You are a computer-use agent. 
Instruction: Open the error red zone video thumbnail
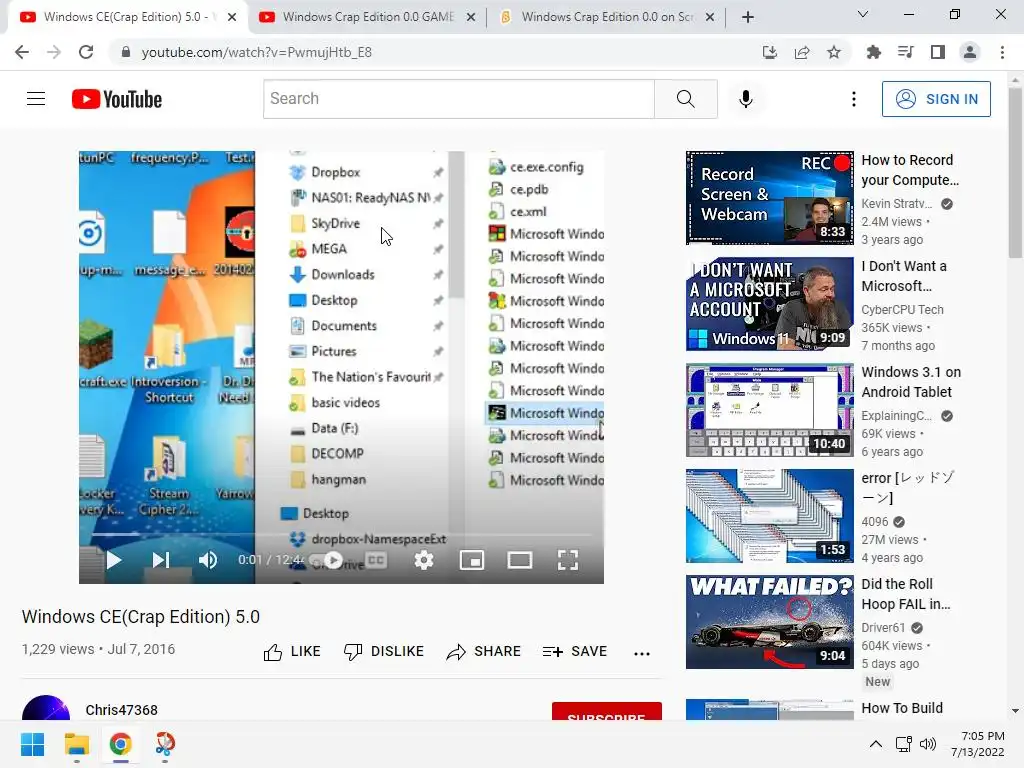(769, 515)
